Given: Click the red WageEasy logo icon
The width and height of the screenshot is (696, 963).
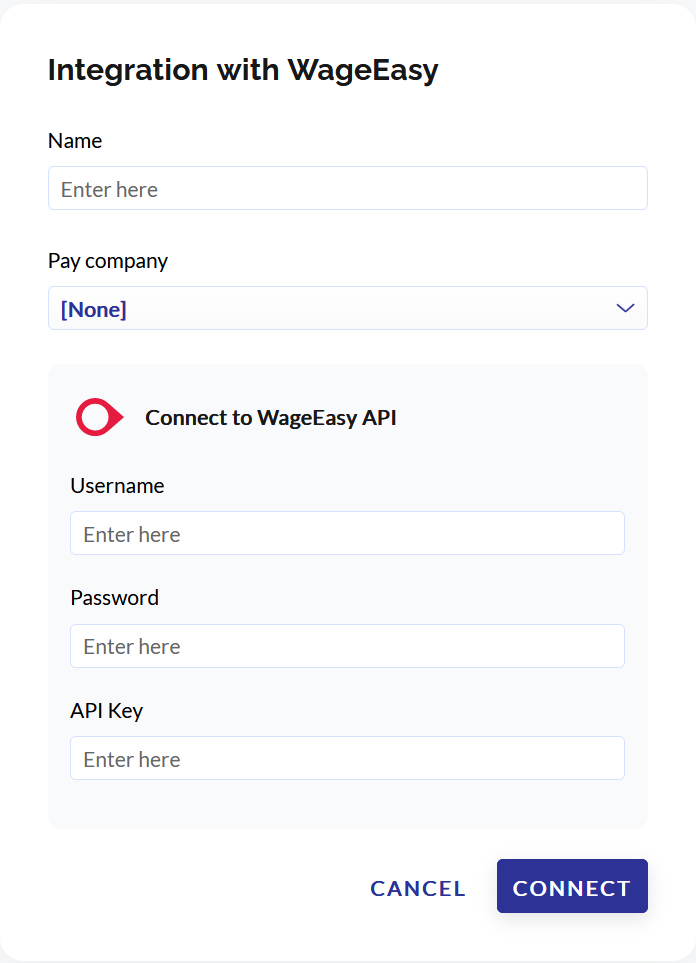Looking at the screenshot, I should click(100, 417).
